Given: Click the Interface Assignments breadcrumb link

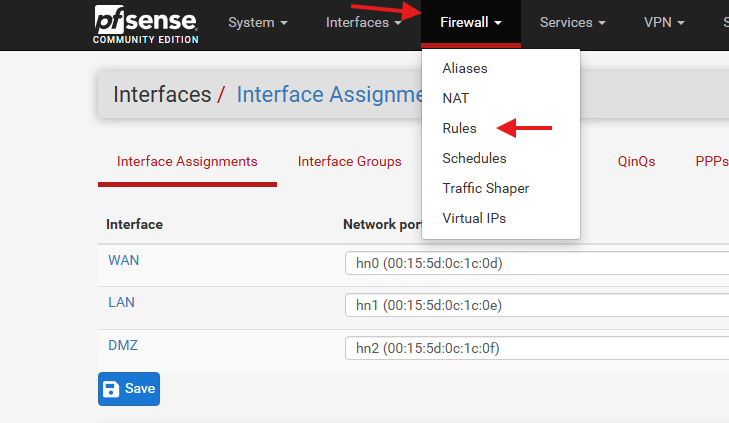Looking at the screenshot, I should click(x=329, y=94).
